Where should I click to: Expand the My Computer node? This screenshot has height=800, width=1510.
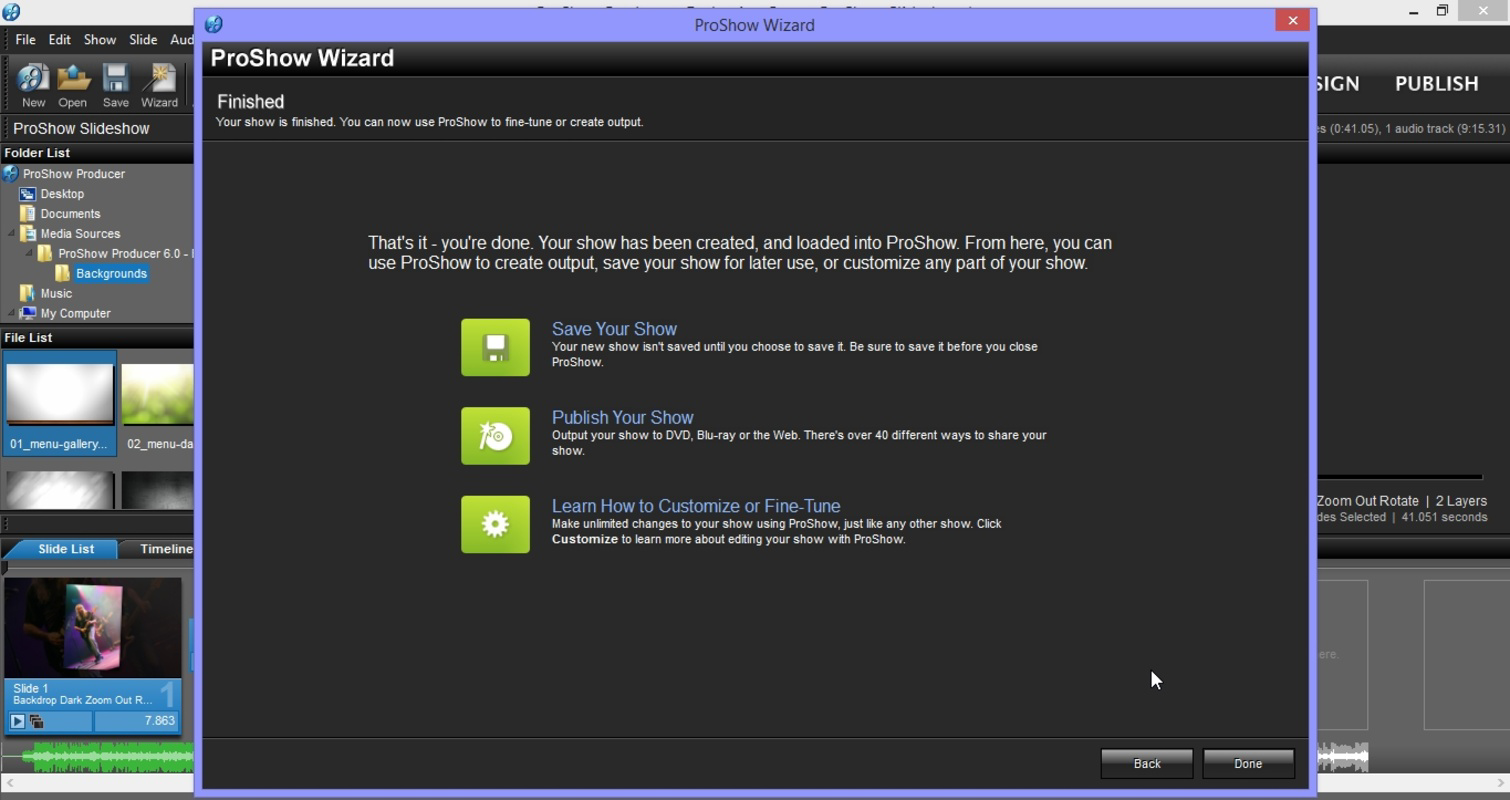point(9,313)
